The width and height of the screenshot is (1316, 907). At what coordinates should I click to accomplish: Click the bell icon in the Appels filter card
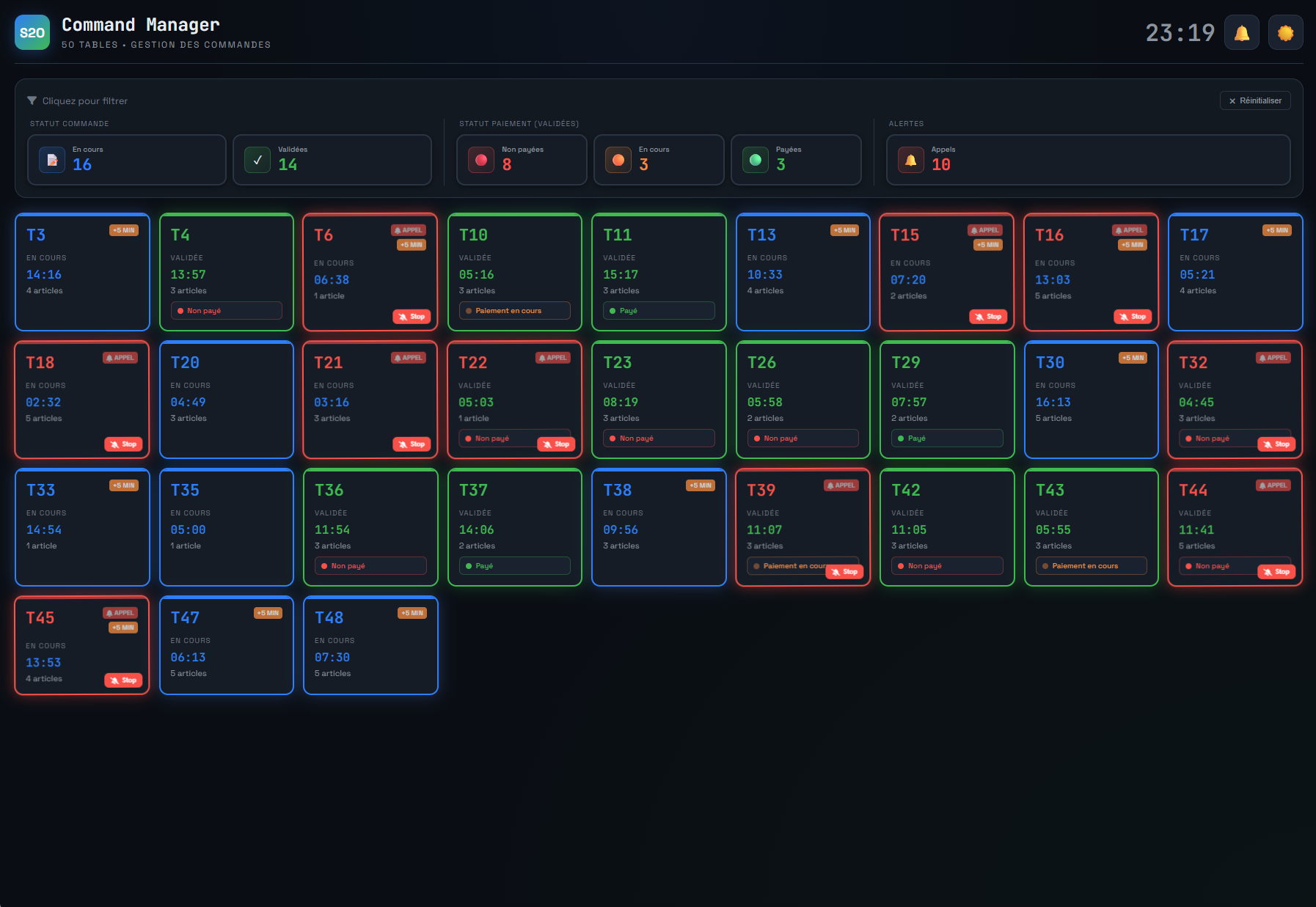pyautogui.click(x=910, y=159)
